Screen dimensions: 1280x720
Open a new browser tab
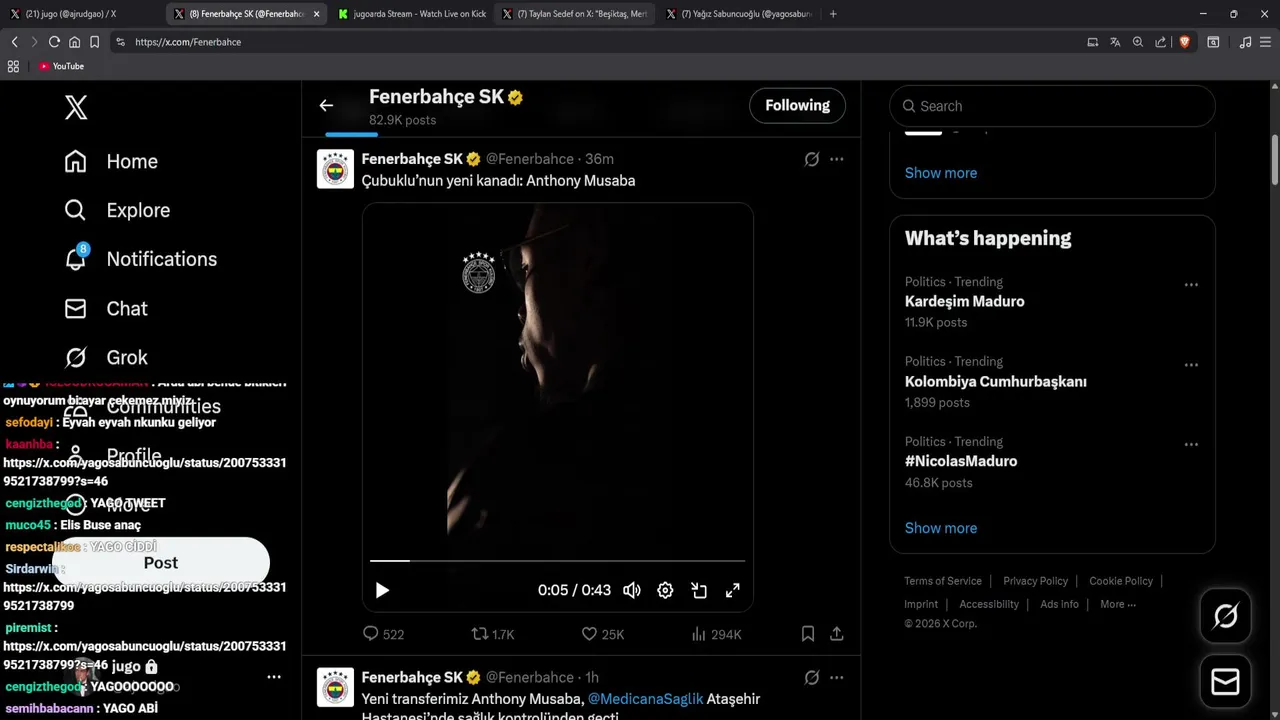pyautogui.click(x=833, y=14)
